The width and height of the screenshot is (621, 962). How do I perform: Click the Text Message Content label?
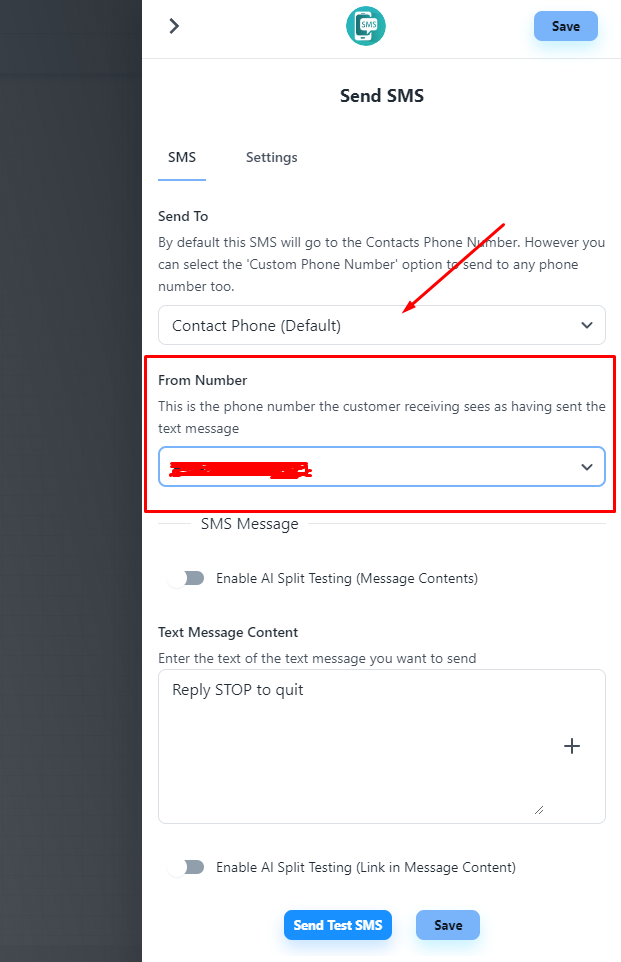click(x=228, y=632)
